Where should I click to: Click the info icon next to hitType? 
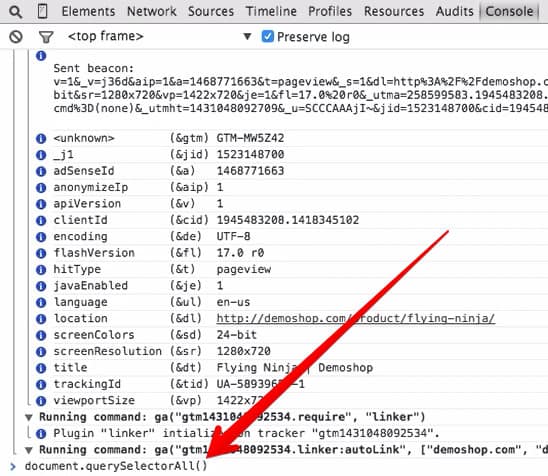(41, 270)
